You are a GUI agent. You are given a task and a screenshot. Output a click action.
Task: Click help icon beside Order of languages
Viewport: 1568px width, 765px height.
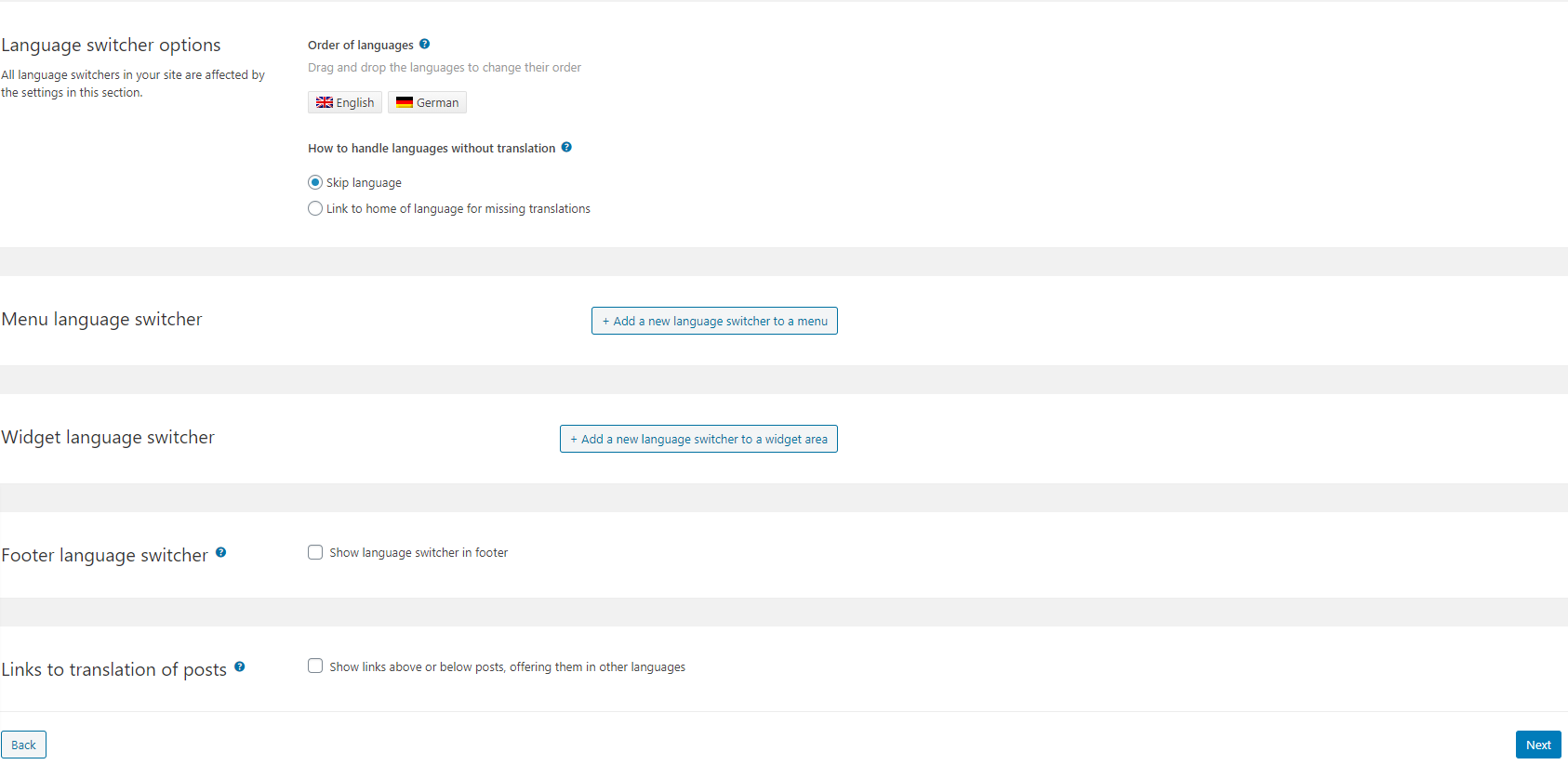click(x=425, y=44)
